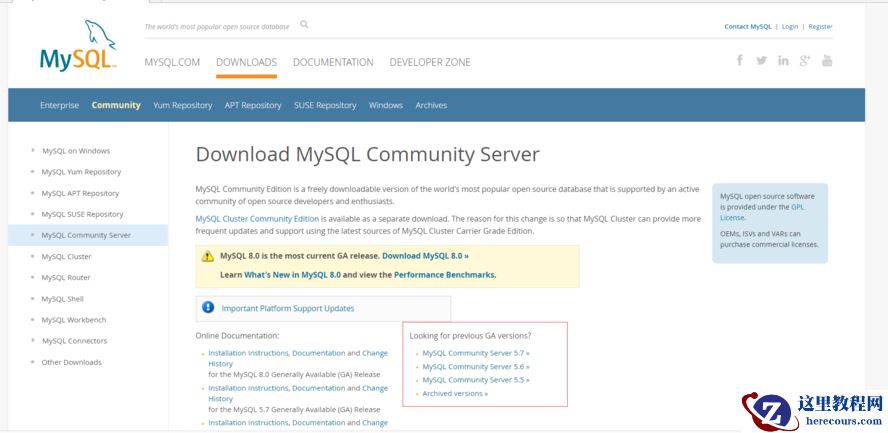Open MySQL Shell in sidebar
888x433 pixels.
[x=62, y=299]
